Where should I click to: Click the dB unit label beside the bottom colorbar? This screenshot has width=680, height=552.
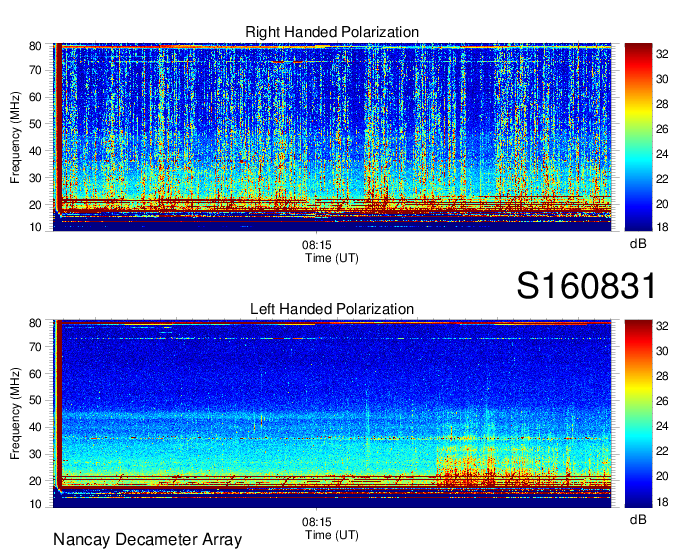[x=638, y=519]
